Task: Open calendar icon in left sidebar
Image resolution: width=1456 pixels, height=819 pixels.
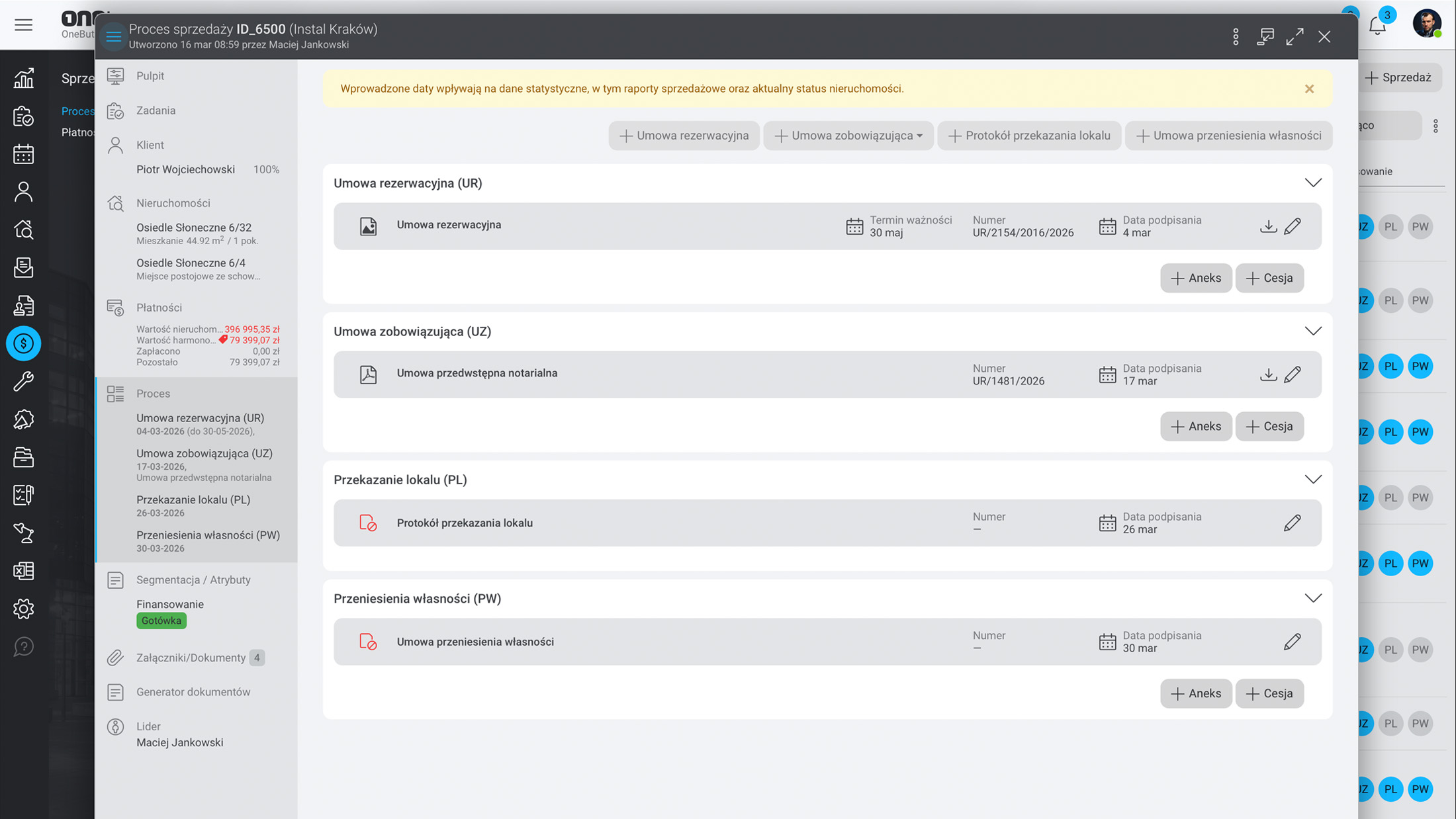Action: [x=24, y=154]
